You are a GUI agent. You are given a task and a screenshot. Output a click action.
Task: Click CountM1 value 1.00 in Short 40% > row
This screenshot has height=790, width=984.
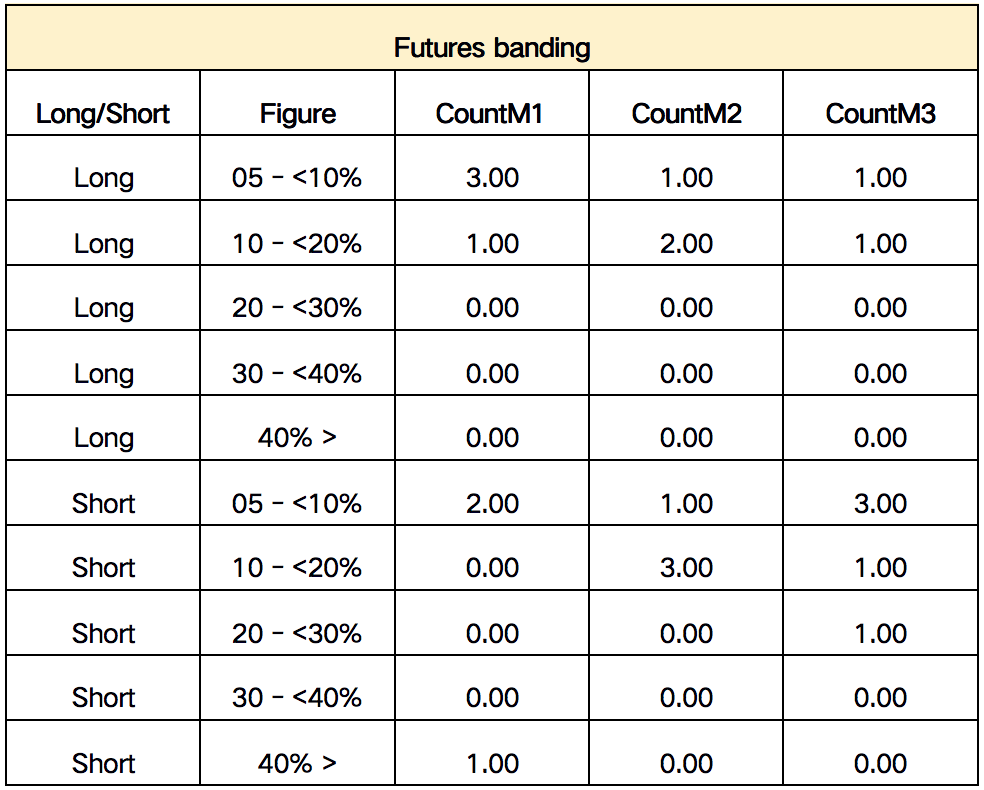492,764
